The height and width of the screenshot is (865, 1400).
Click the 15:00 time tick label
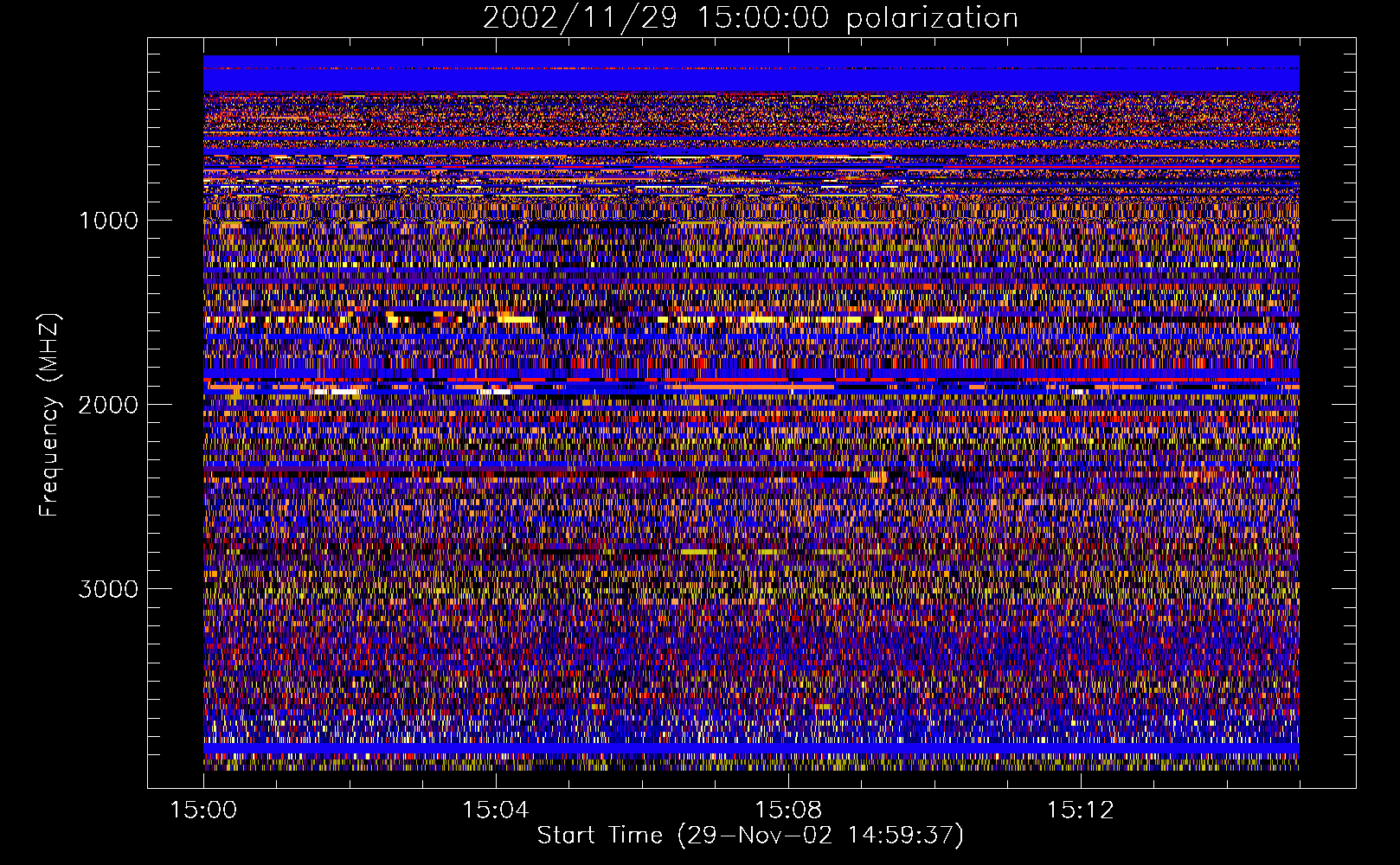[x=203, y=811]
